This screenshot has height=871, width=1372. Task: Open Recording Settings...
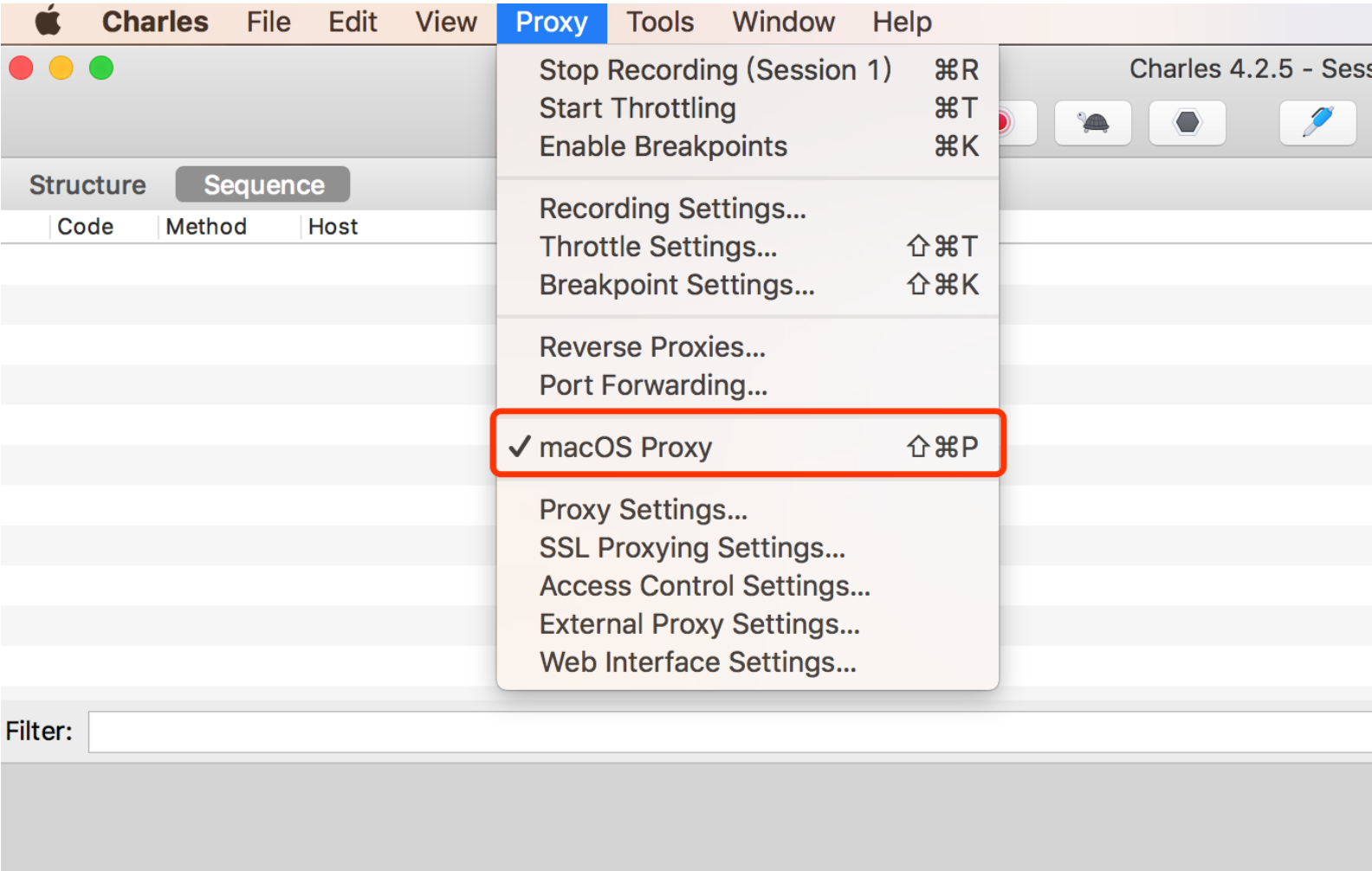click(747, 209)
